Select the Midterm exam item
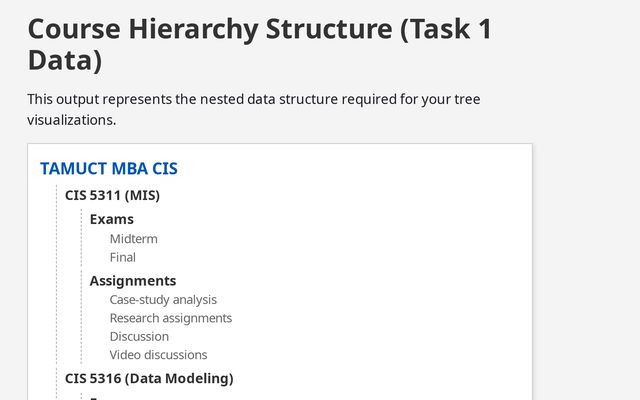Image resolution: width=640 pixels, height=400 pixels. pos(133,239)
